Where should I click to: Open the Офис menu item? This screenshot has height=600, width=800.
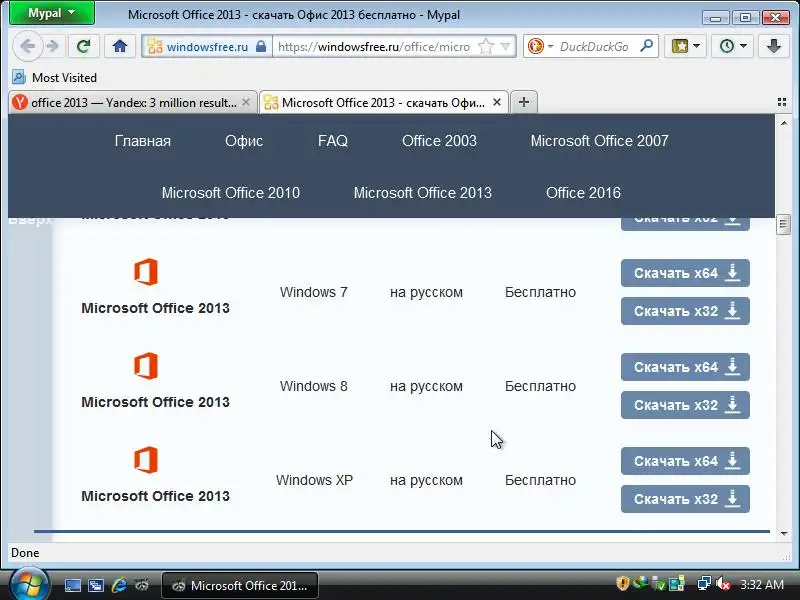(x=244, y=141)
